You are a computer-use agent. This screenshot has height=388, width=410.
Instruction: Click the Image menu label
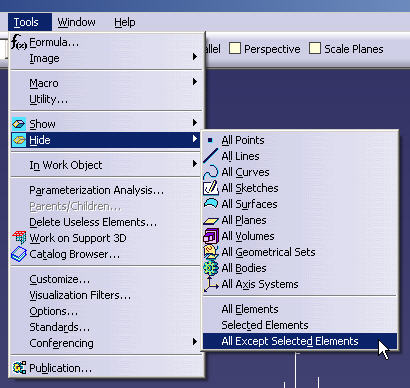(44, 59)
